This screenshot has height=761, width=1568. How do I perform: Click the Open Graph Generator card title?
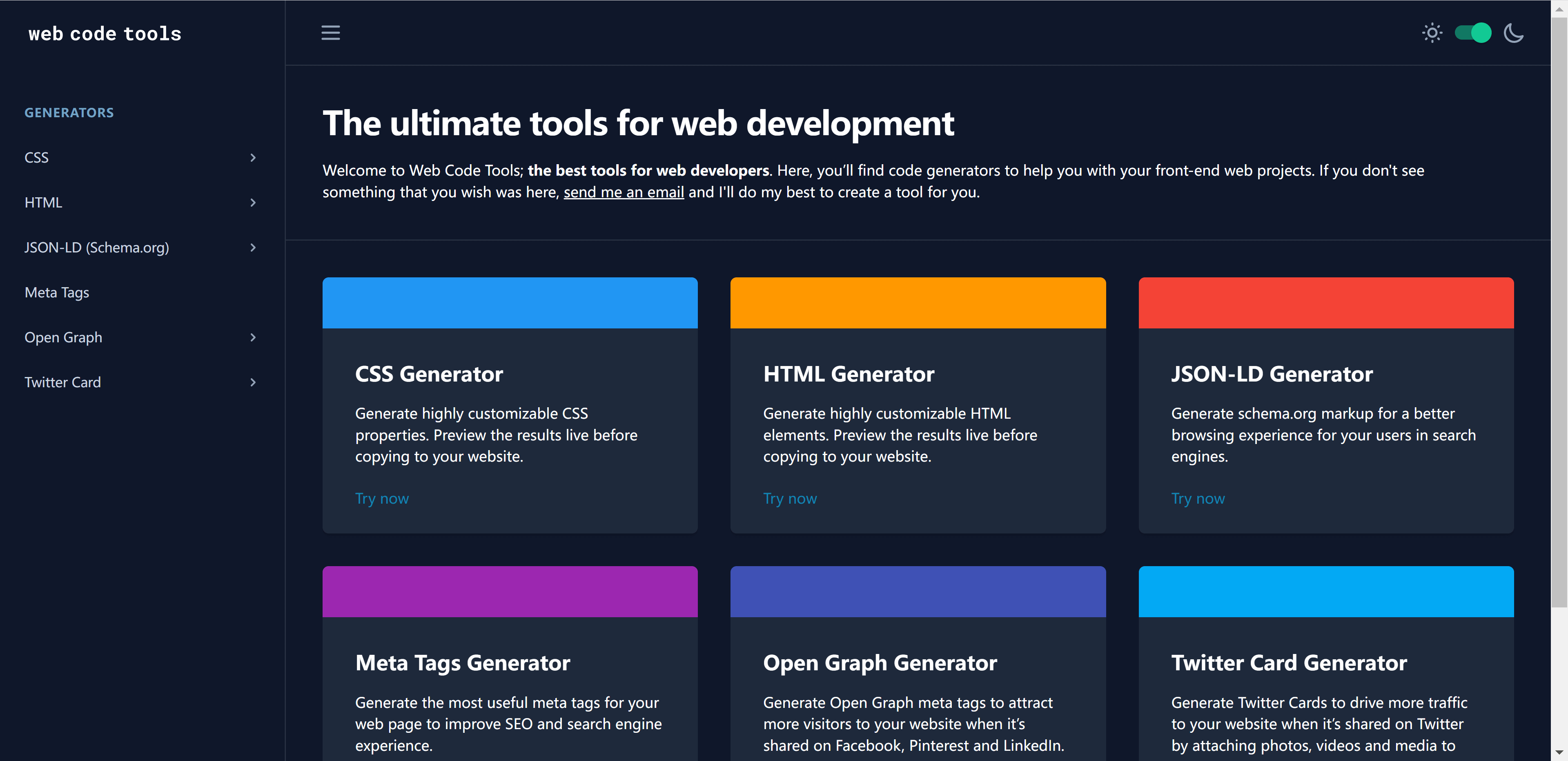point(880,663)
